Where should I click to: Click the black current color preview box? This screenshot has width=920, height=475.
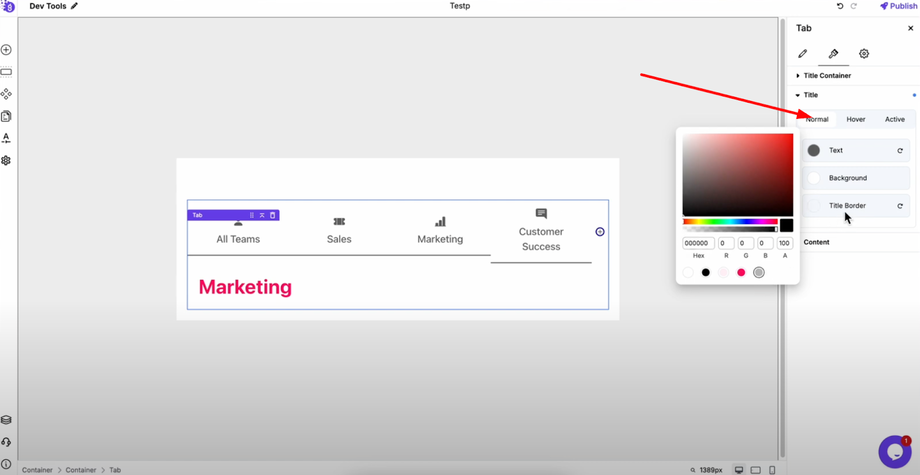pyautogui.click(x=786, y=226)
